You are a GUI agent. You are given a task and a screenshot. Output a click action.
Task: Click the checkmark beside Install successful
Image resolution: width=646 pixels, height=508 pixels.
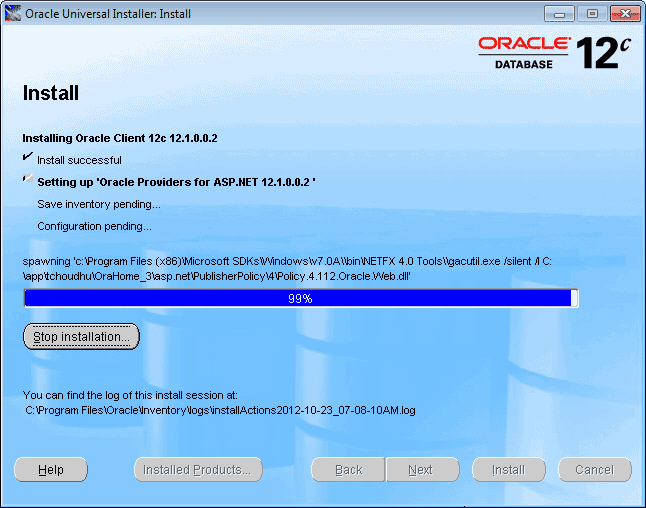coord(28,157)
